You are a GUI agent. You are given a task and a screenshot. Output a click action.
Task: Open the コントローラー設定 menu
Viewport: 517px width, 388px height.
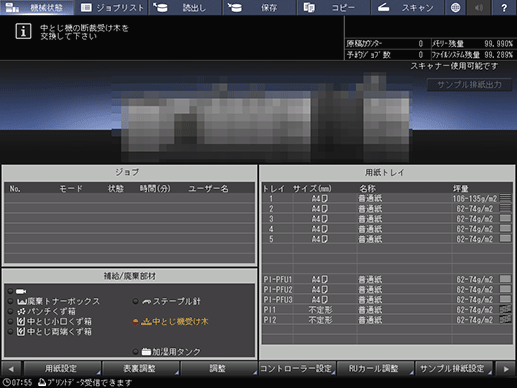297,369
